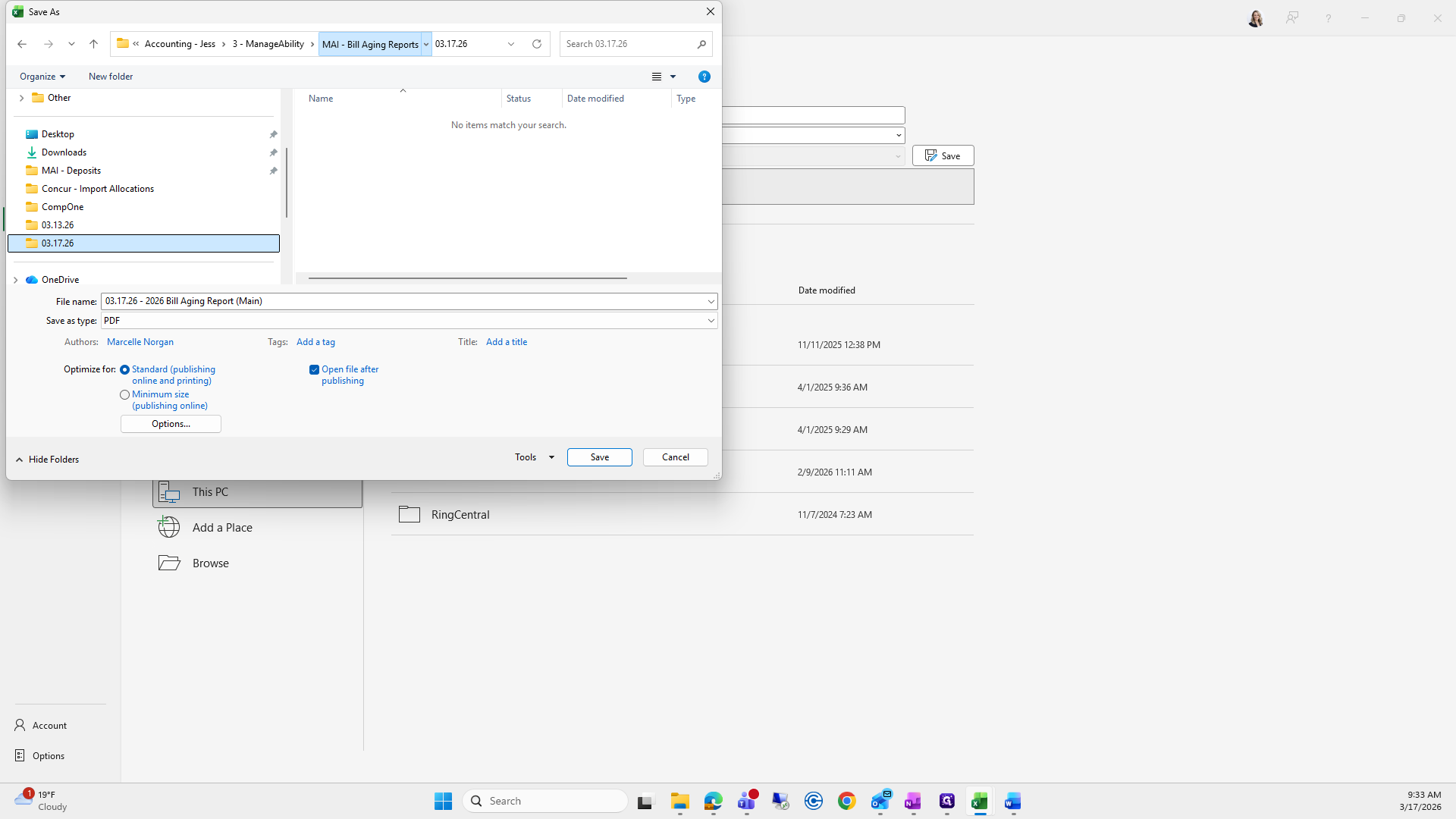Click the File name input field
Viewport: 1456px width, 819px height.
pyautogui.click(x=402, y=301)
